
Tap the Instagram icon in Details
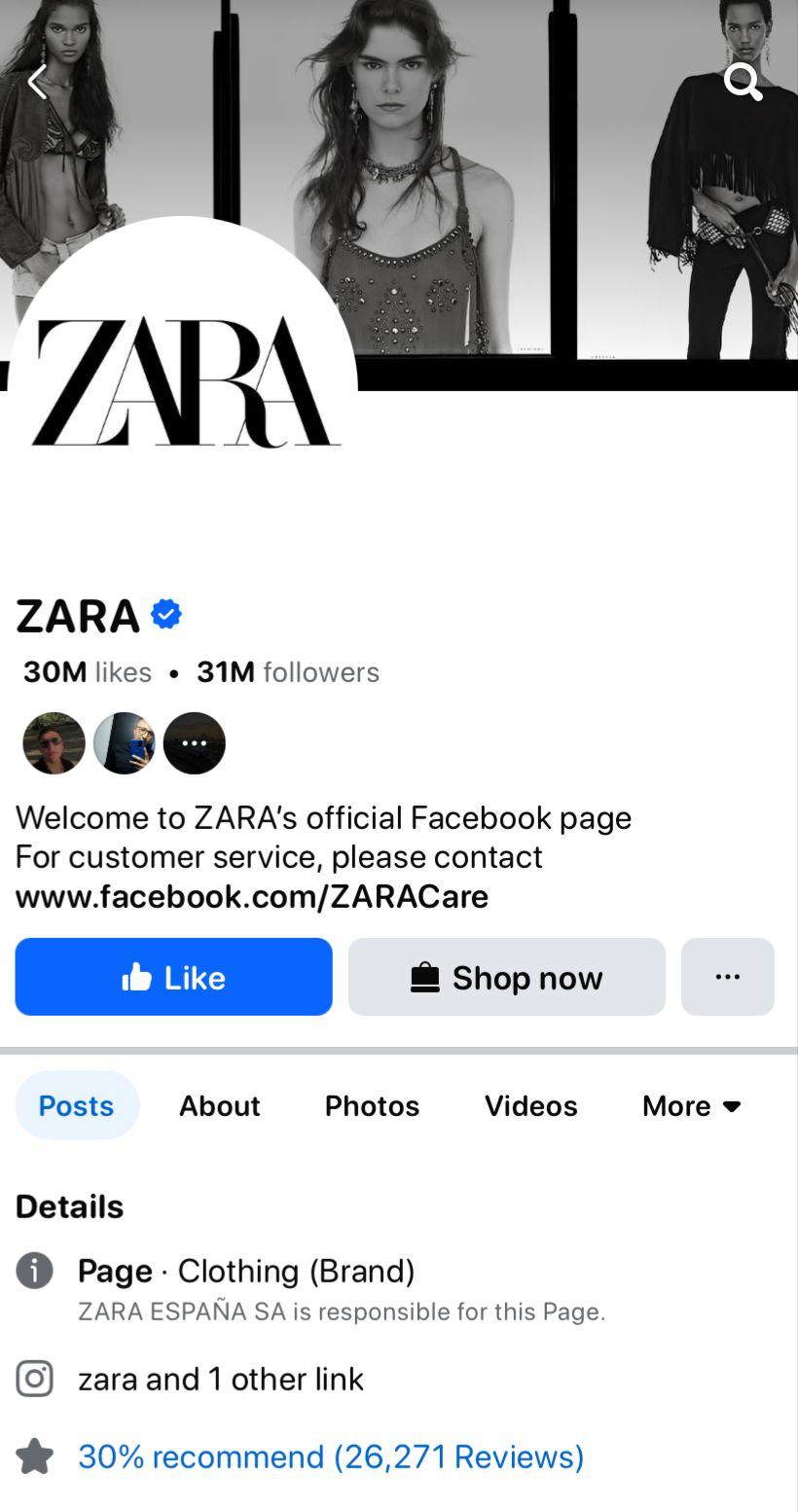pos(35,1379)
